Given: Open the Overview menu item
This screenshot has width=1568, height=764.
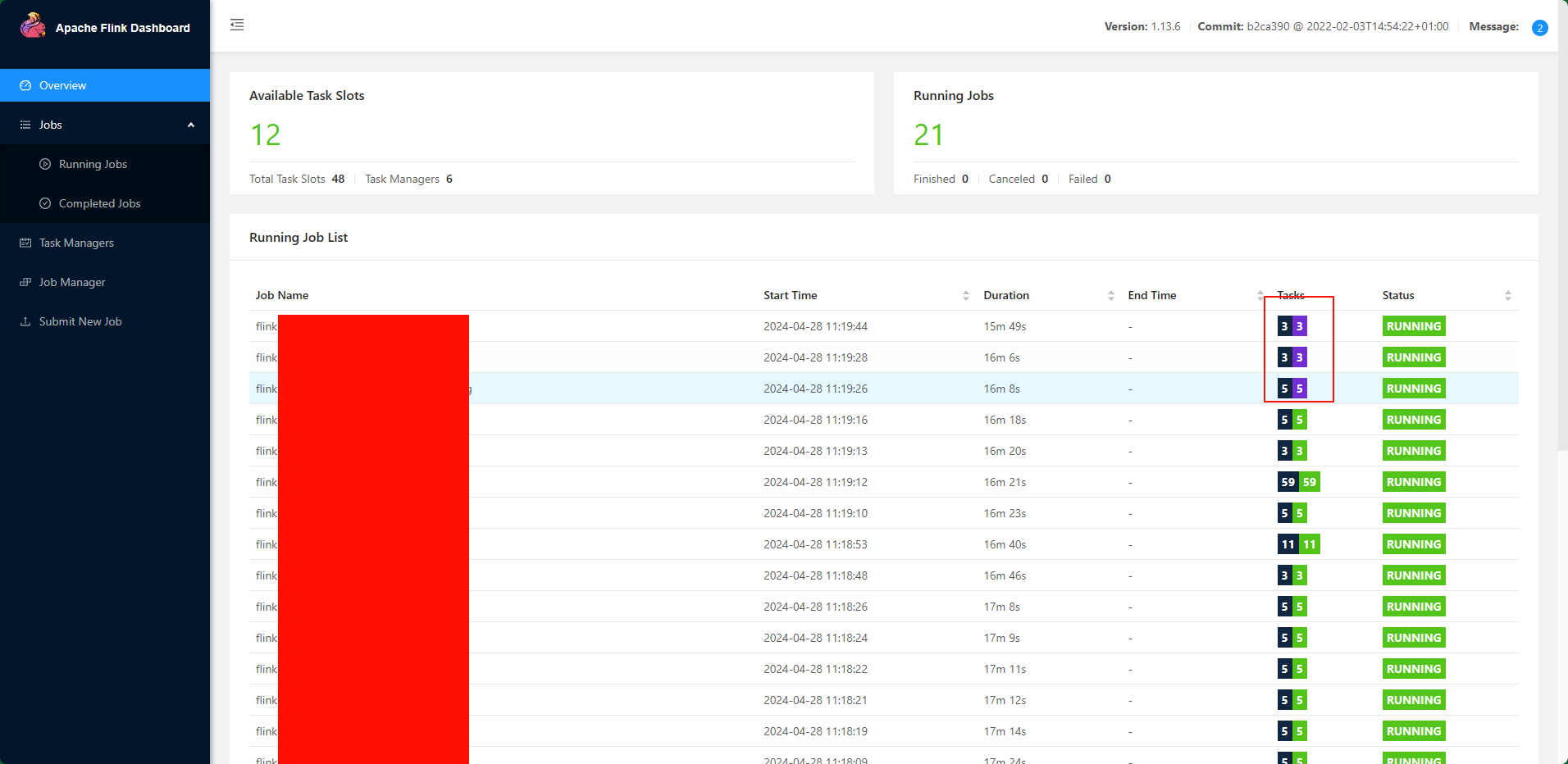Looking at the screenshot, I should click(105, 85).
